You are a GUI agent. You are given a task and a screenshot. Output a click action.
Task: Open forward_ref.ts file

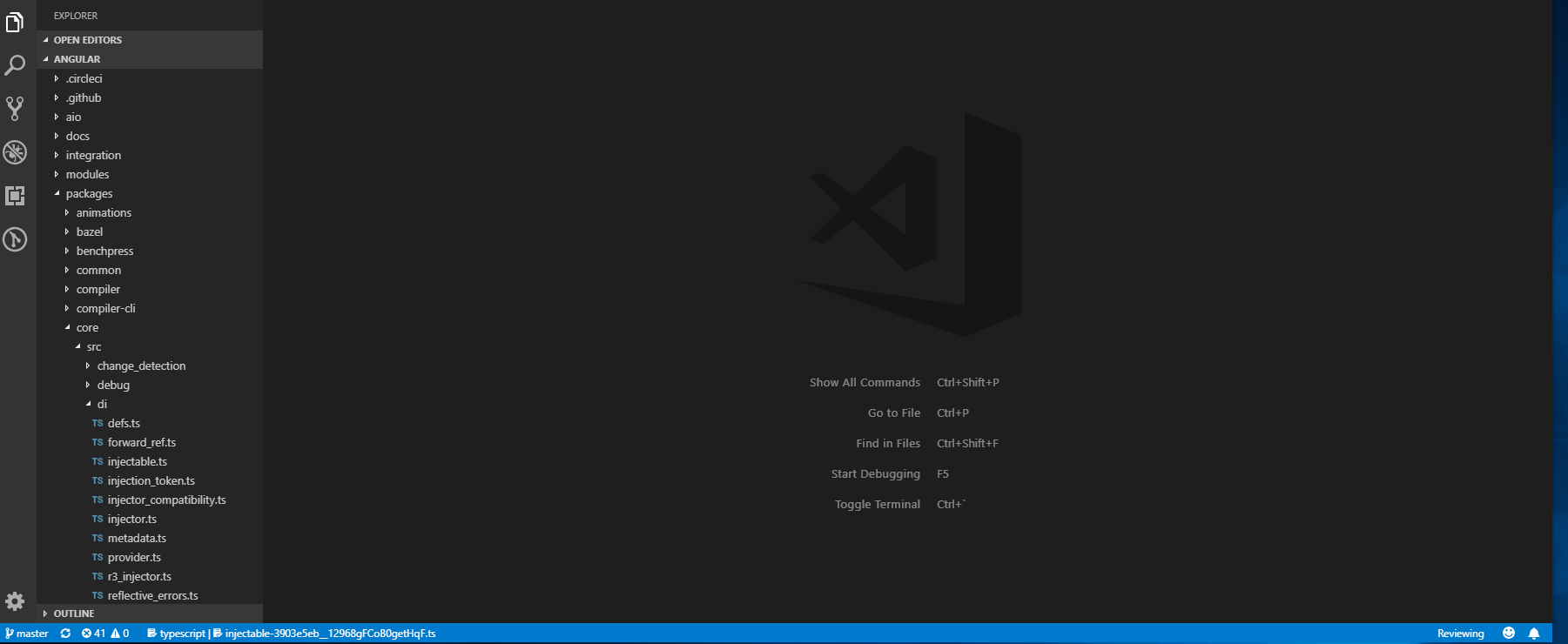pos(150,442)
